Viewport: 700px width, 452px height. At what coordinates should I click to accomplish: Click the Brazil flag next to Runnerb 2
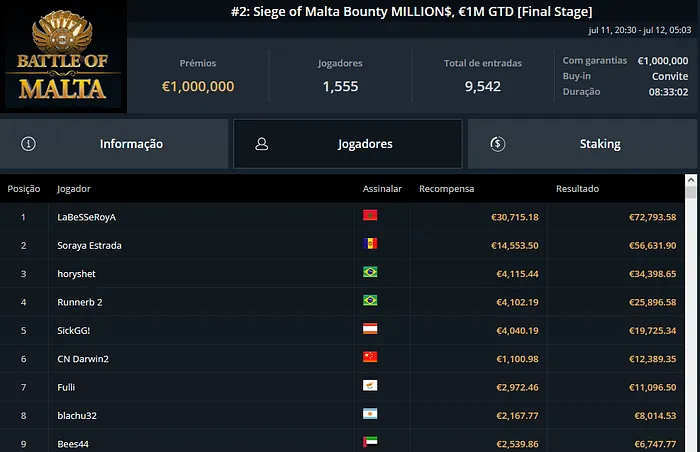[x=370, y=300]
